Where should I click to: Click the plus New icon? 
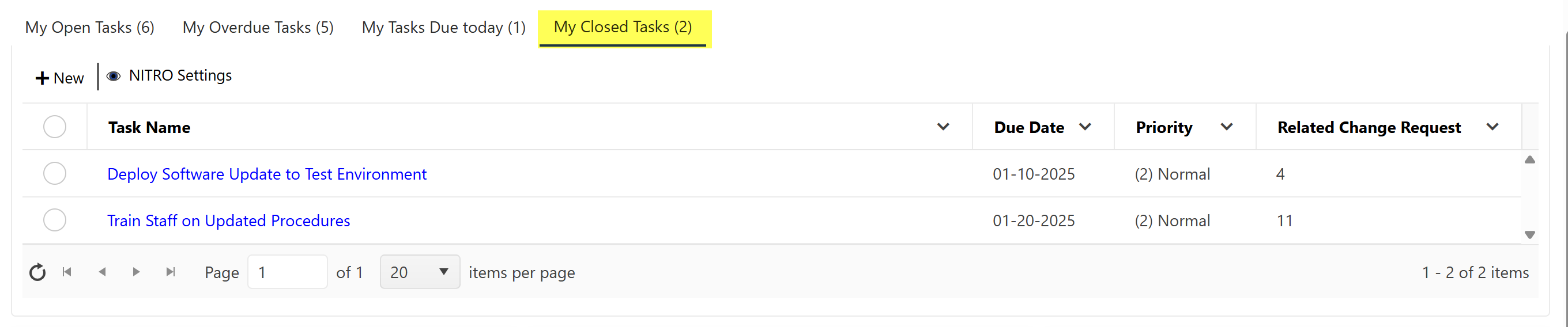(42, 78)
